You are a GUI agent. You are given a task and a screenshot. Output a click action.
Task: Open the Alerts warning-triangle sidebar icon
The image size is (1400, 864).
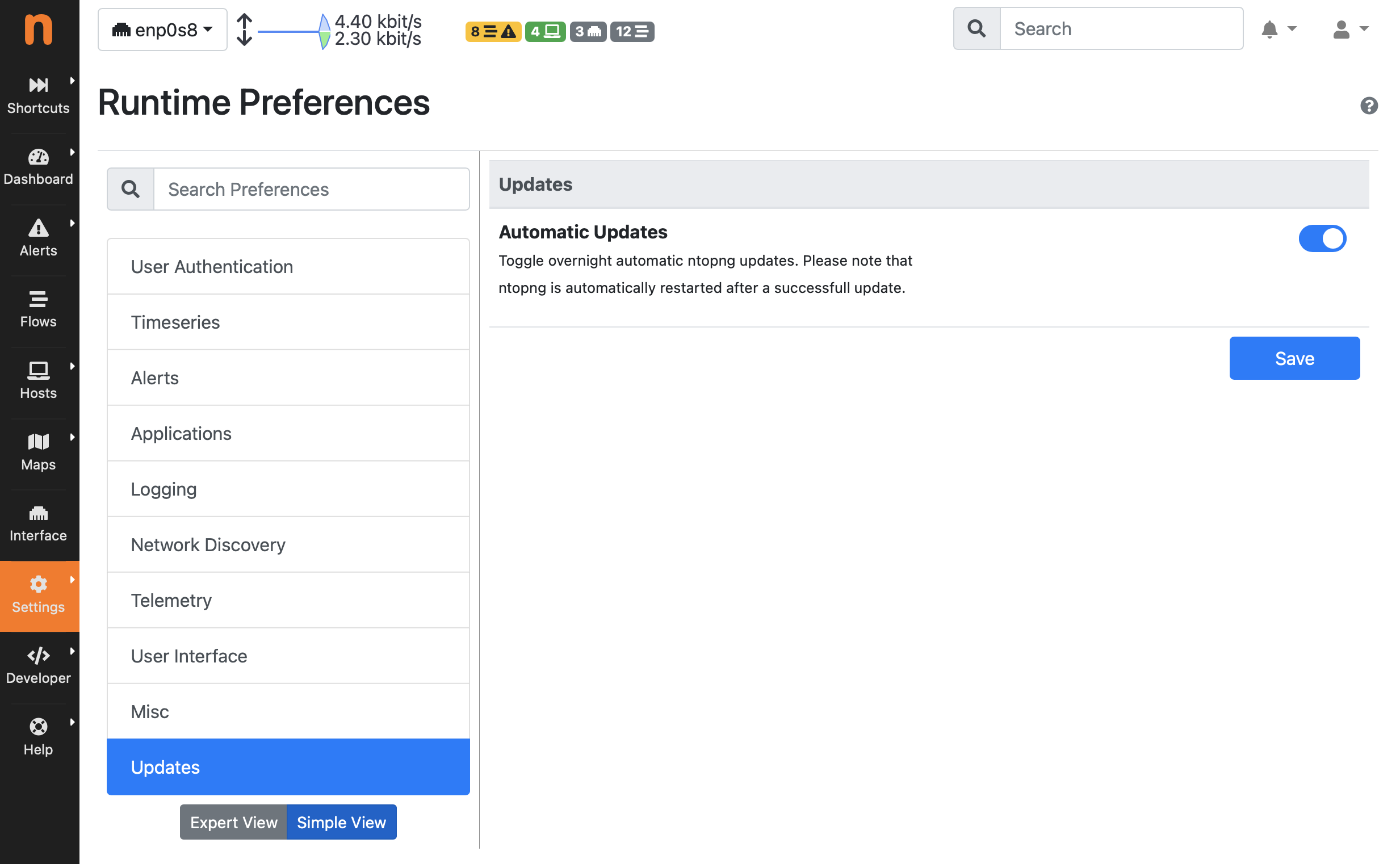38,228
